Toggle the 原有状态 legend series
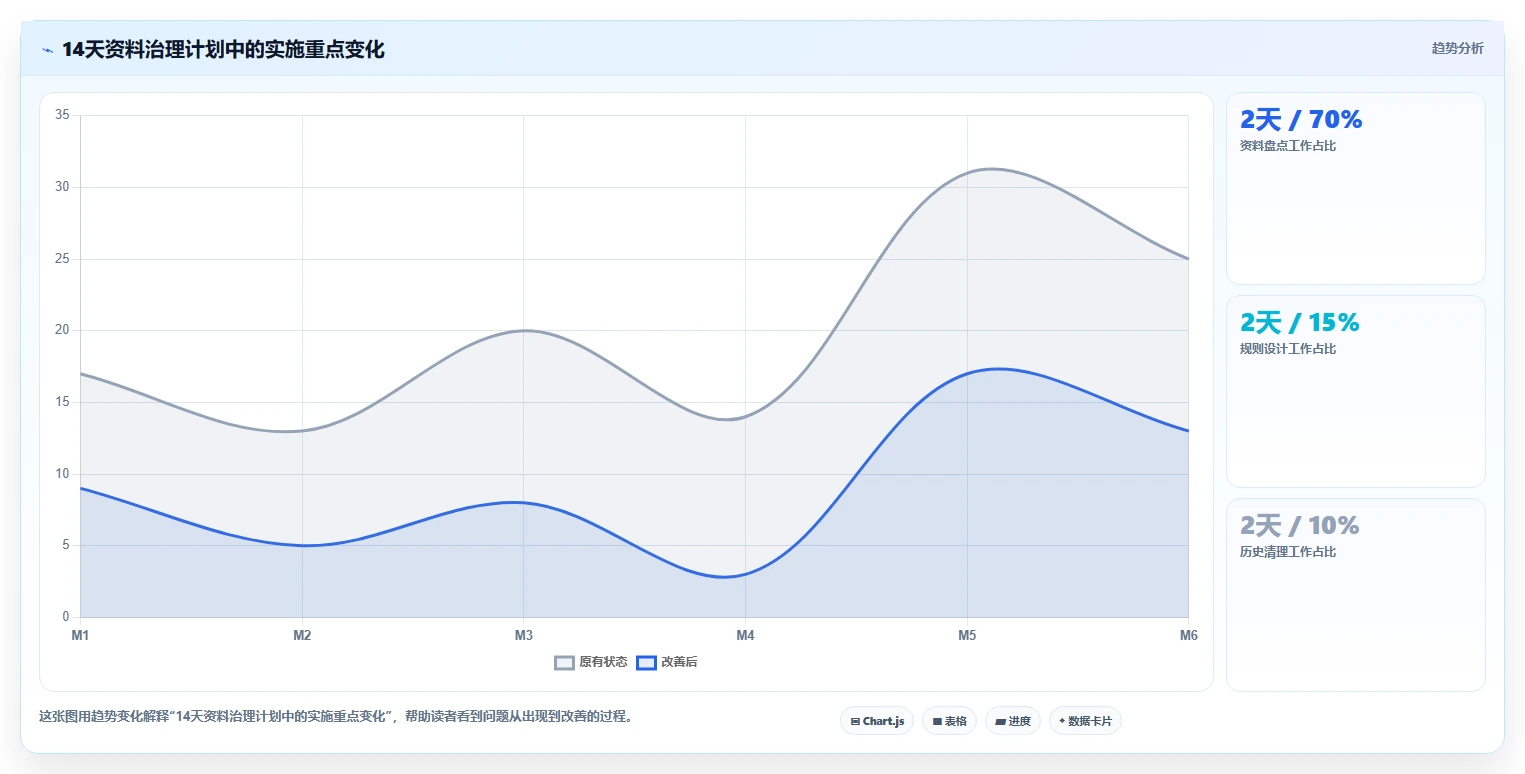 pos(591,662)
